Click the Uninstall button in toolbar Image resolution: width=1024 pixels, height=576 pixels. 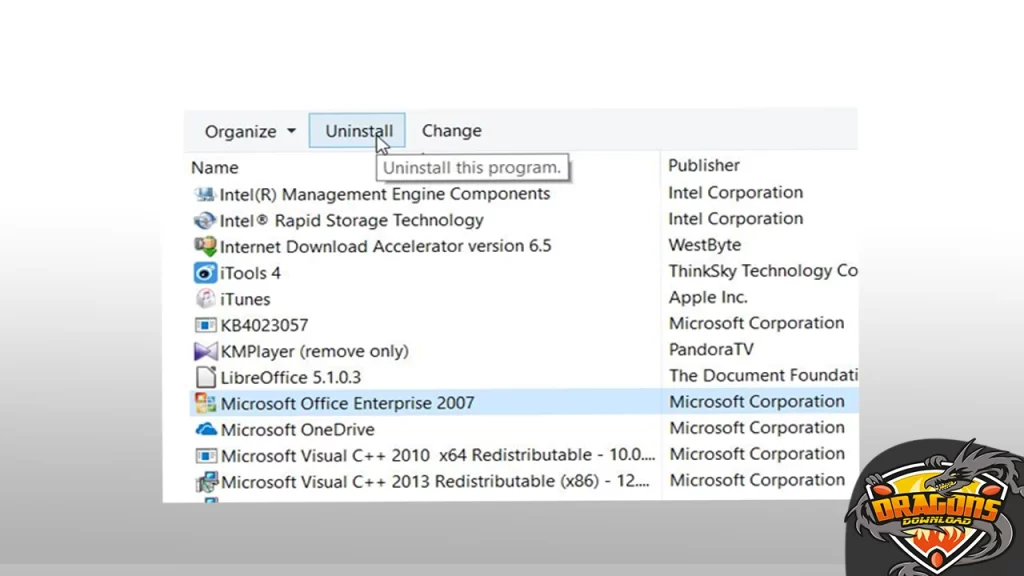[x=358, y=131]
